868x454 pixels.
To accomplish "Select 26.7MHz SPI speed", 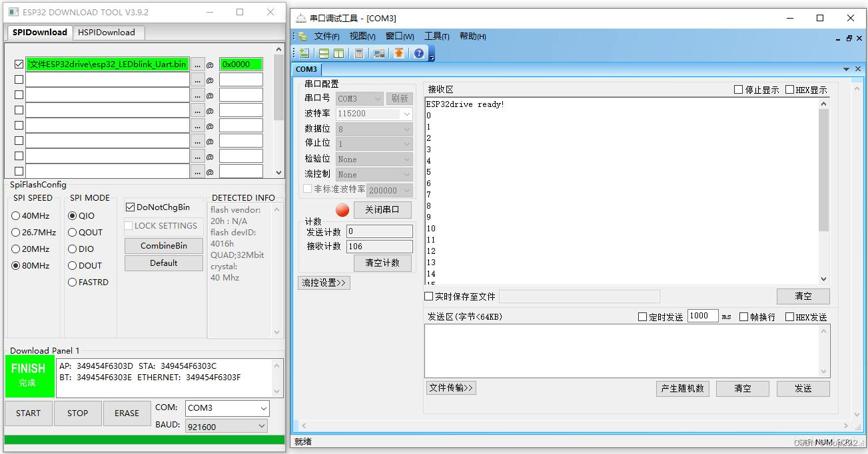I will [x=16, y=233].
